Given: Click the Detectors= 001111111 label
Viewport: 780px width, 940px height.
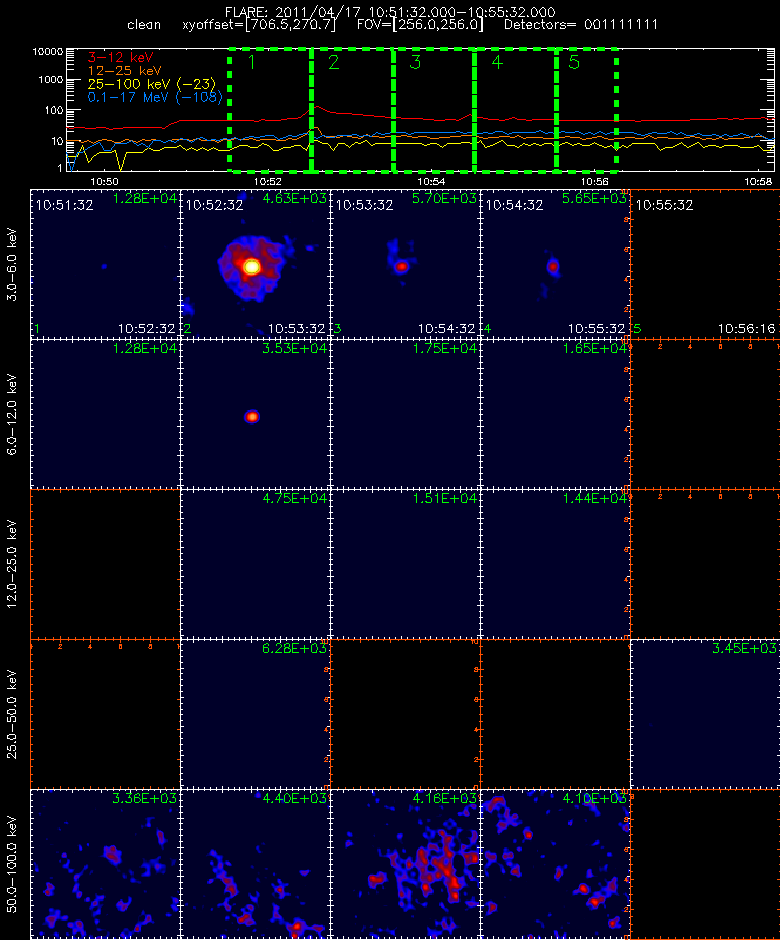Looking at the screenshot, I should click(x=581, y=25).
